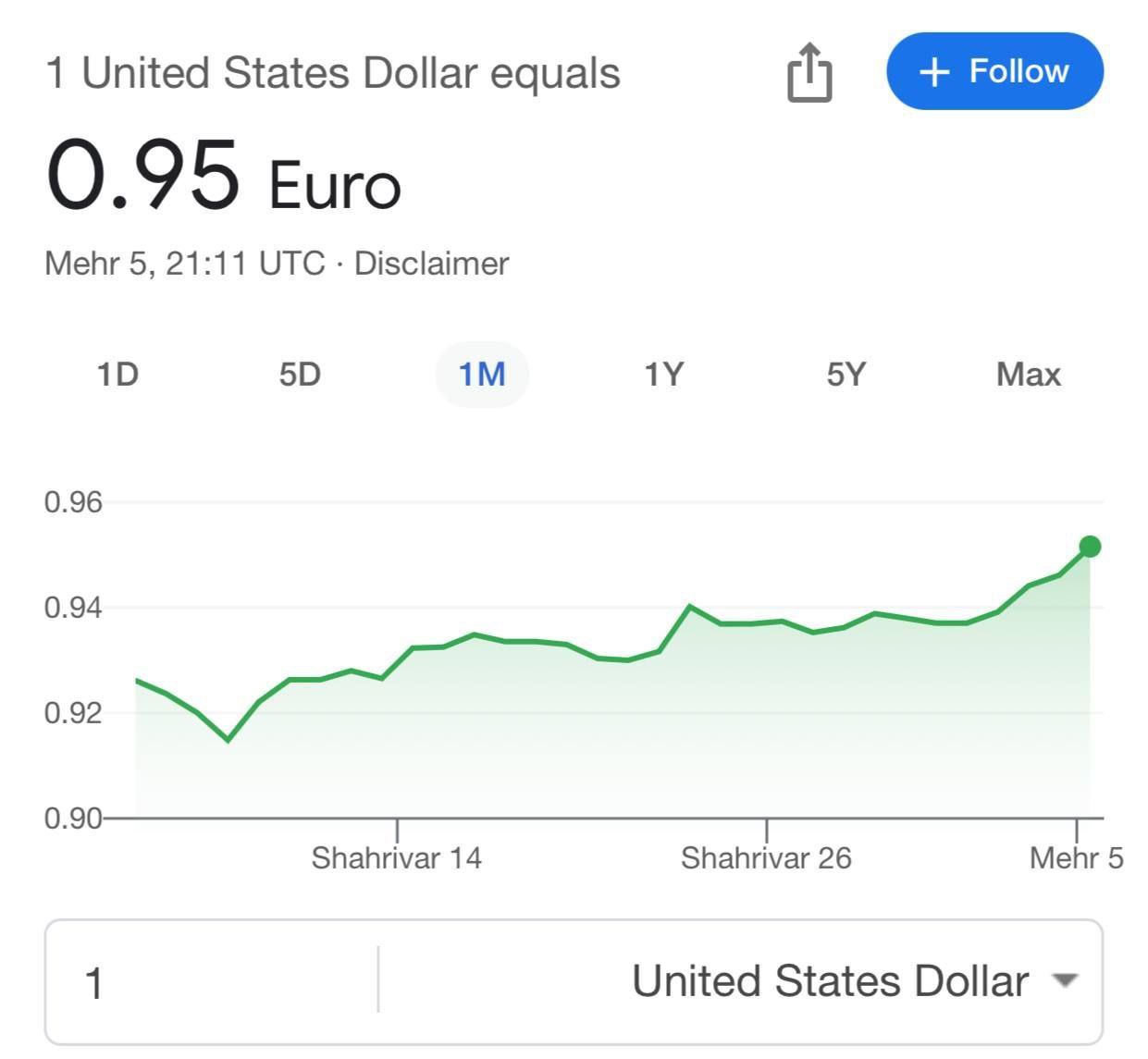Image resolution: width=1148 pixels, height=1059 pixels.
Task: Open the Disclaimer link
Action: click(432, 264)
